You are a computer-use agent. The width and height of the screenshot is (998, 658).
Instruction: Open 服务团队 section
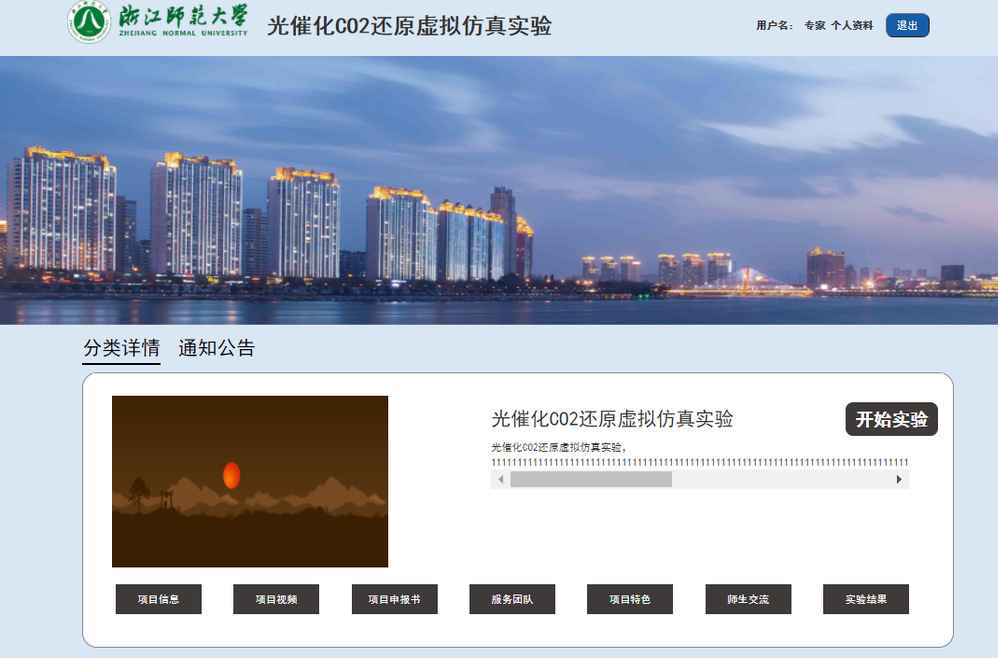(x=512, y=599)
